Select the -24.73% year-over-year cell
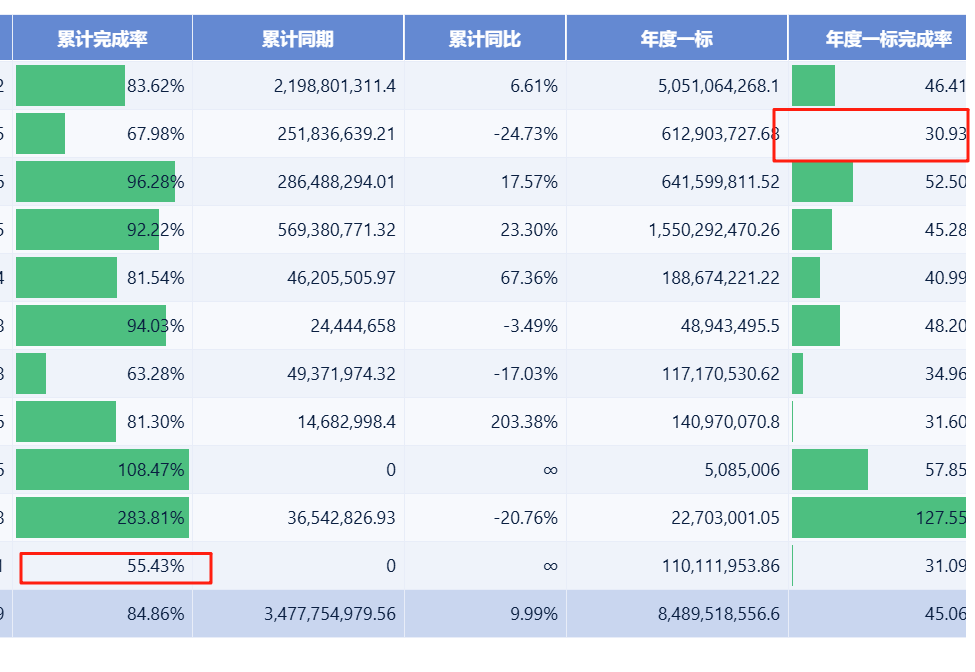 (x=525, y=134)
